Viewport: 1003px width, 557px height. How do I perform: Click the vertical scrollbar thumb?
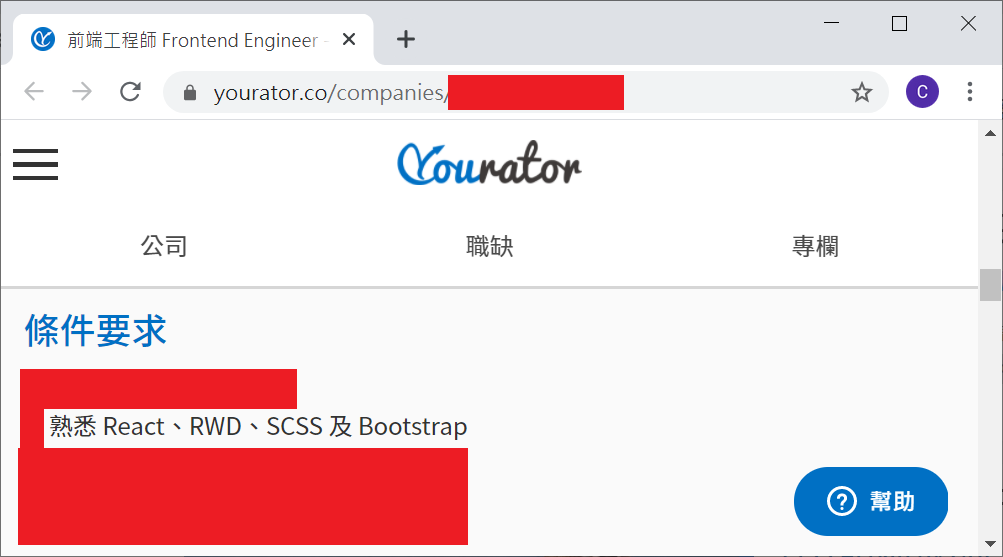(x=990, y=285)
